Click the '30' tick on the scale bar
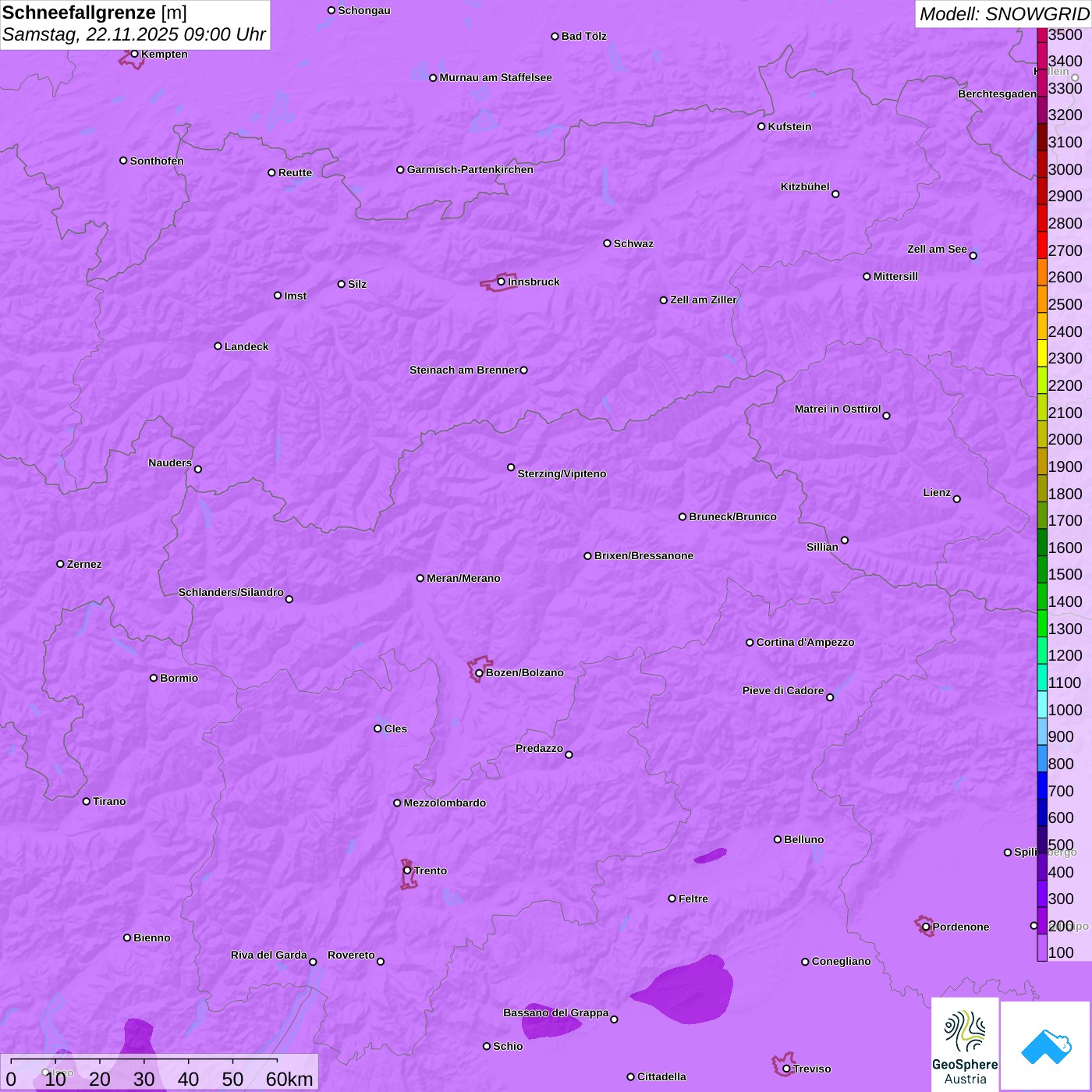 point(144,1079)
